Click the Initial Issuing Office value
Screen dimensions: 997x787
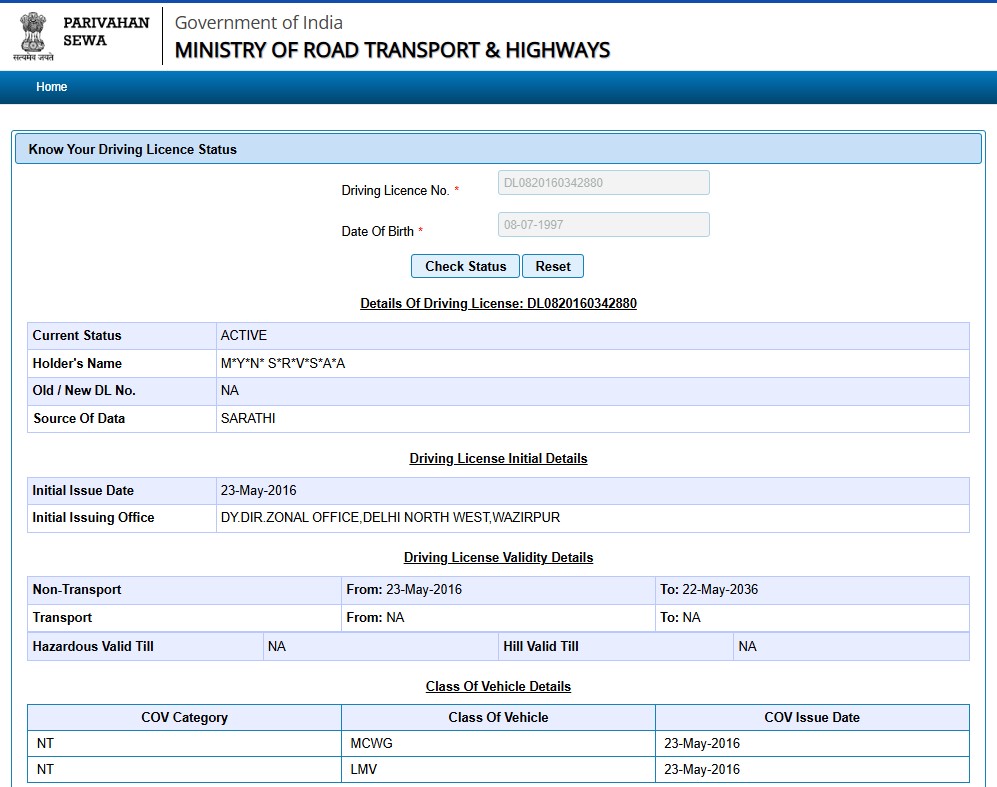(390, 518)
